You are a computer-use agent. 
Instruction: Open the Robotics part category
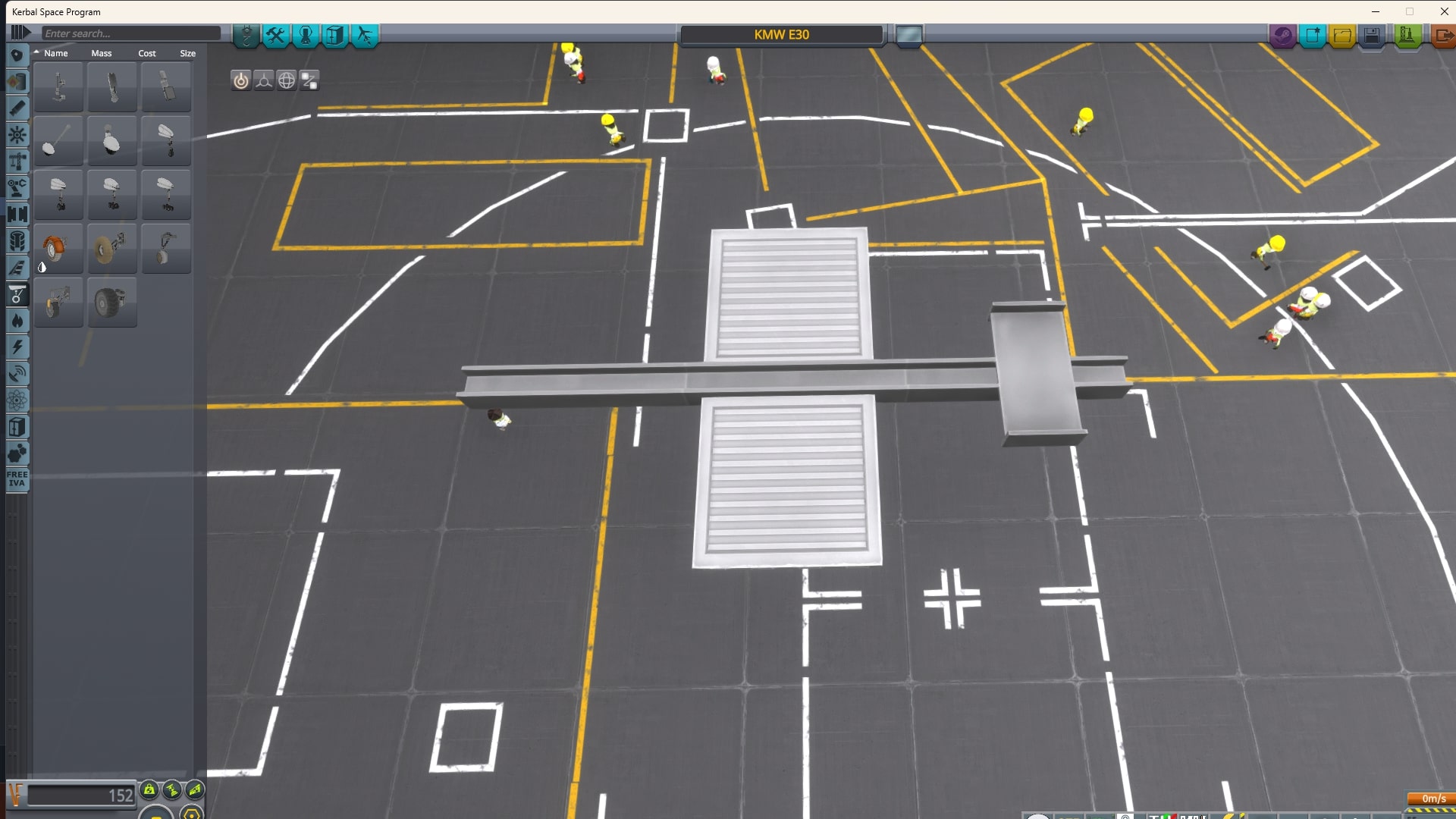point(17,188)
